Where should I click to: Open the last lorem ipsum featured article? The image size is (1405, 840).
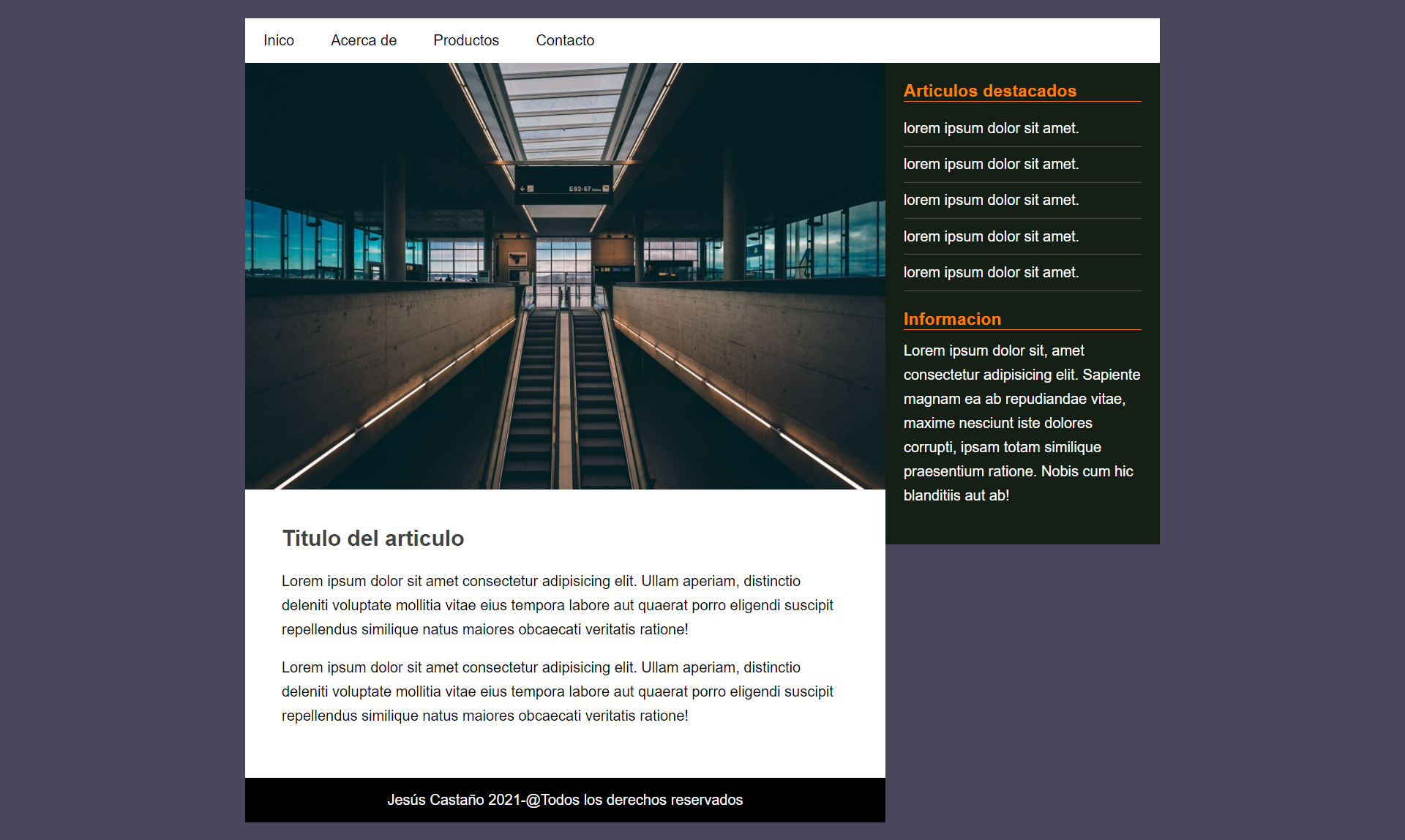(x=992, y=272)
